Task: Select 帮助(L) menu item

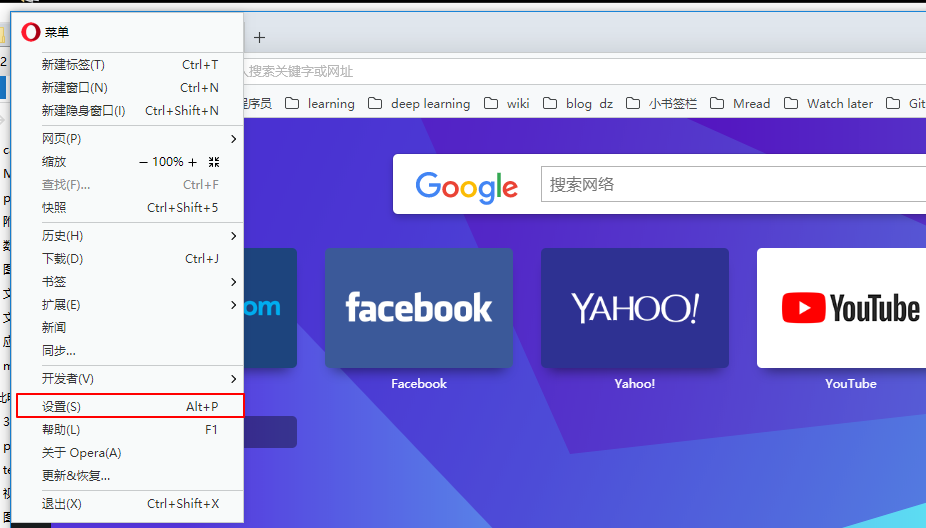Action: point(130,430)
